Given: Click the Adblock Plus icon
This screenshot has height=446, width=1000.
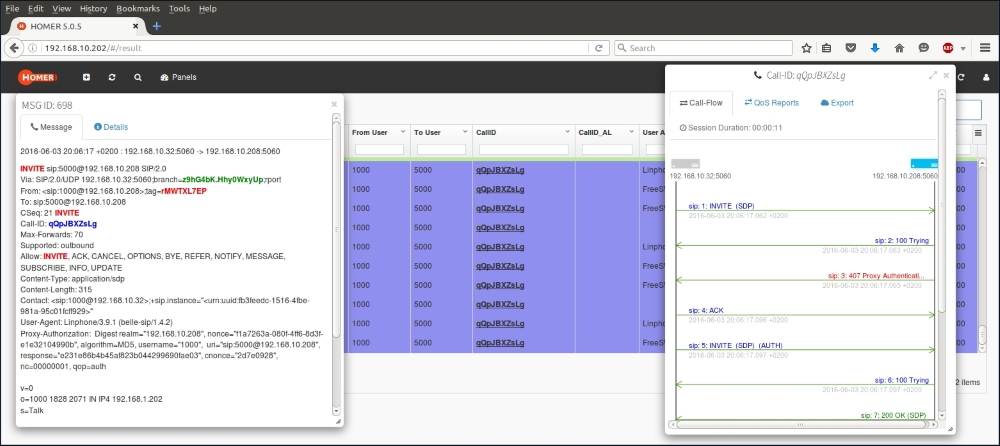Looking at the screenshot, I should tap(948, 48).
